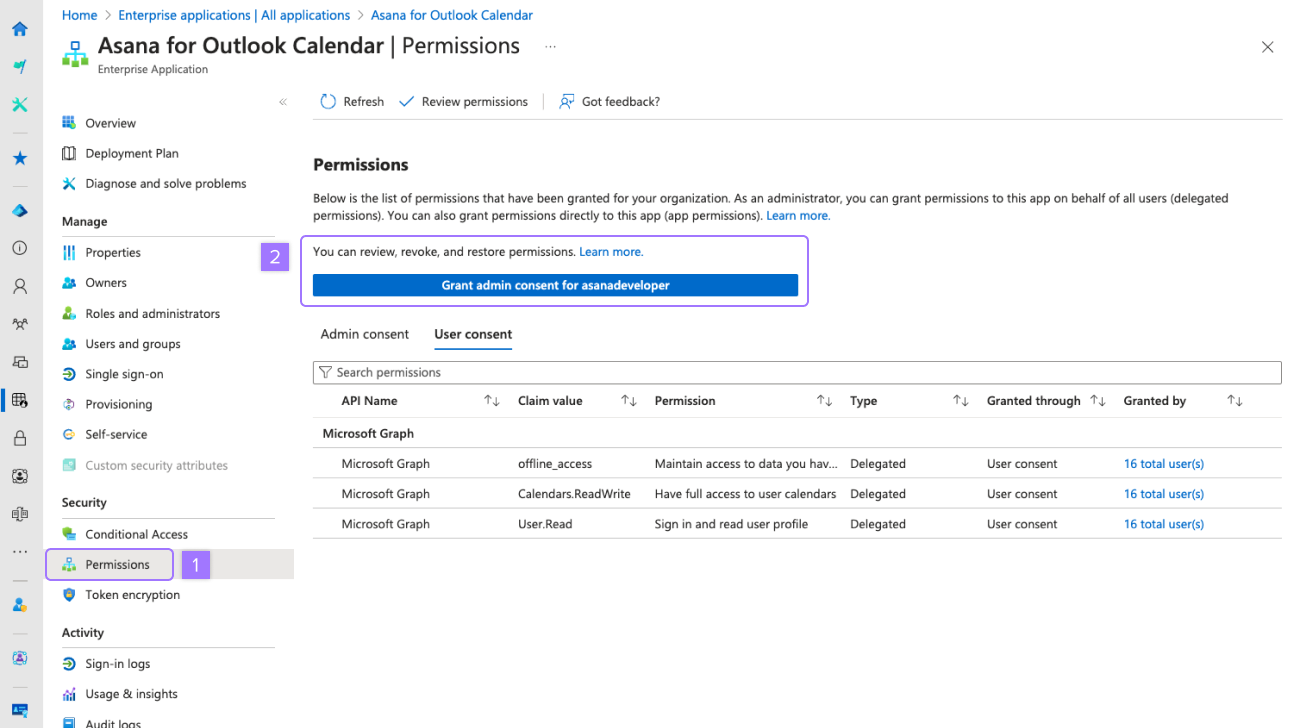
Task: Sort by API Name column arrows
Action: click(492, 401)
